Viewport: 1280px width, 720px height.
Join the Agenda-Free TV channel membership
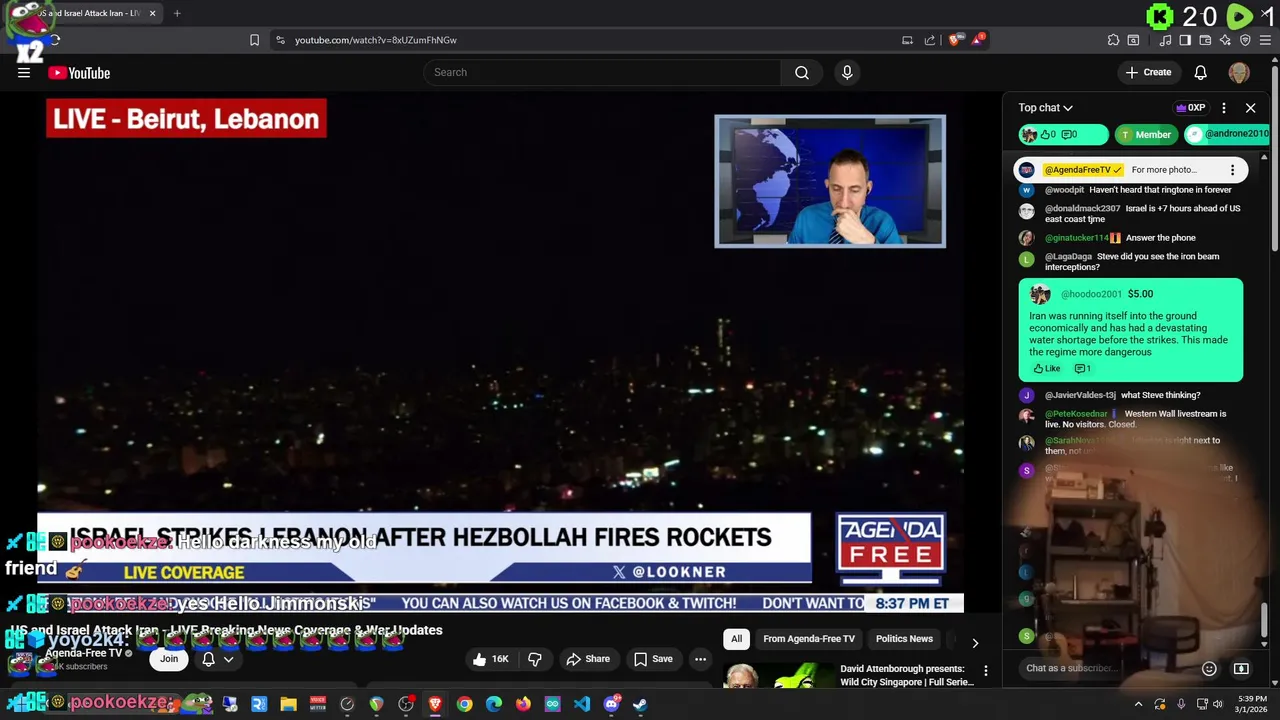pos(169,659)
